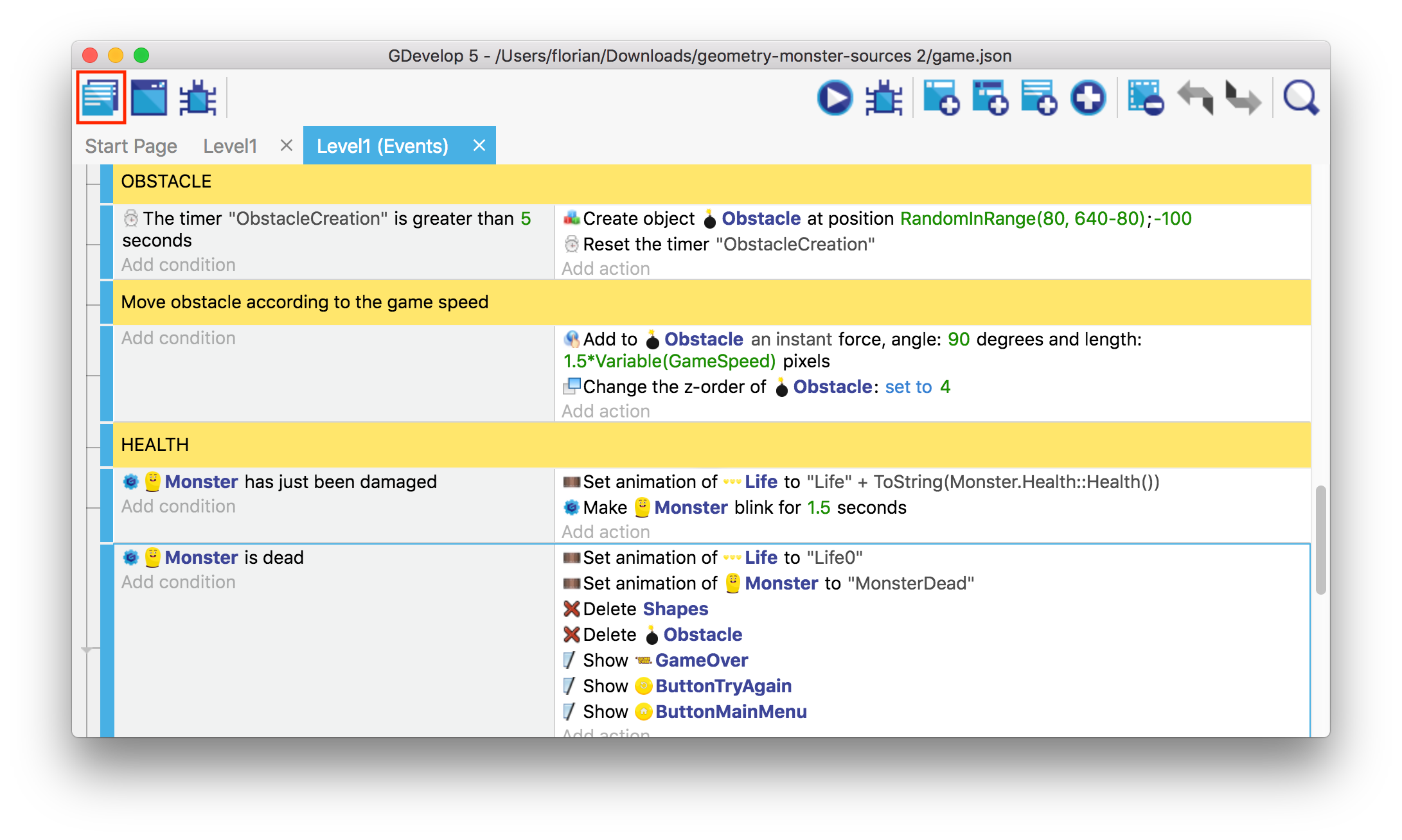Screen dimensions: 1402x840
Task: Click the scene editor icon in toolbar
Action: coord(149,98)
